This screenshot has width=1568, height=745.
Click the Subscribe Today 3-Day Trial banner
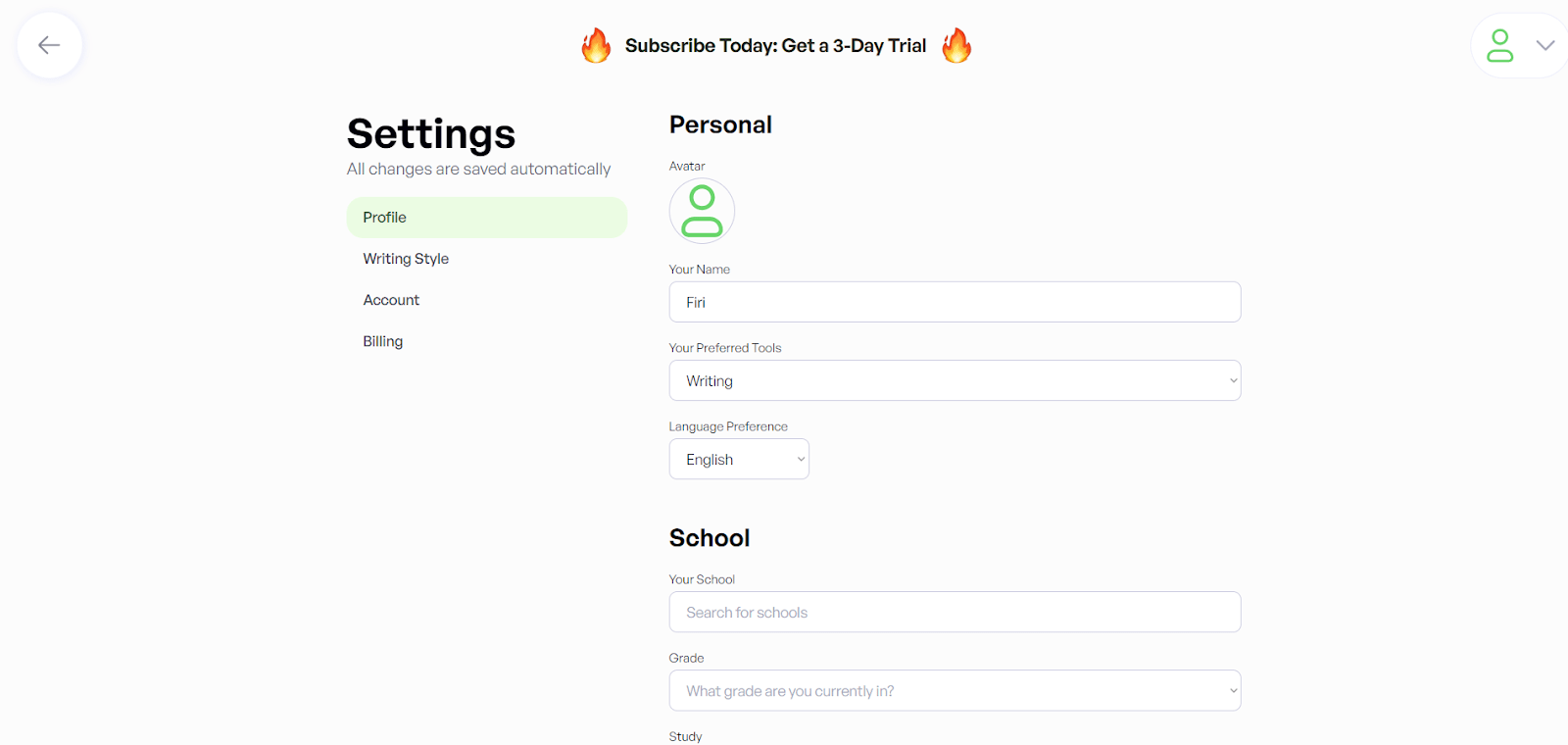coord(775,45)
